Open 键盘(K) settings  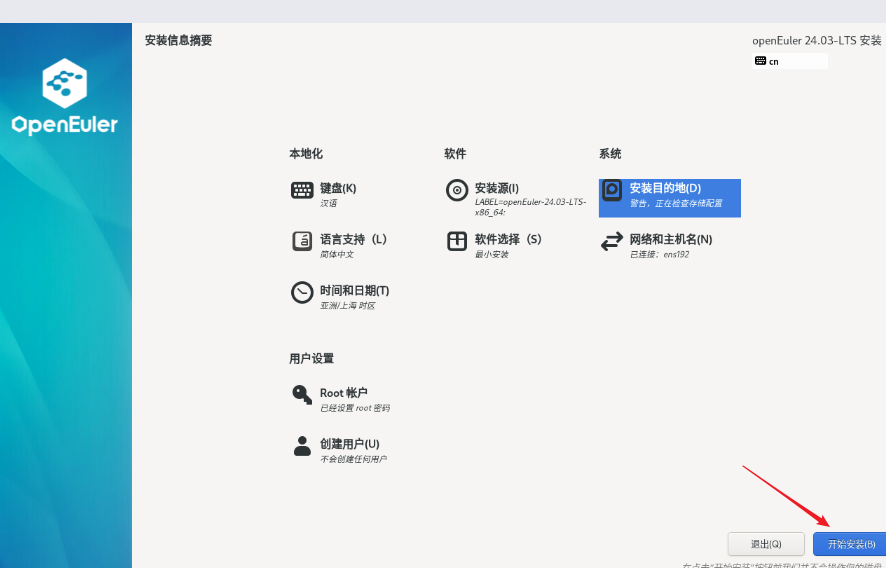[324, 193]
